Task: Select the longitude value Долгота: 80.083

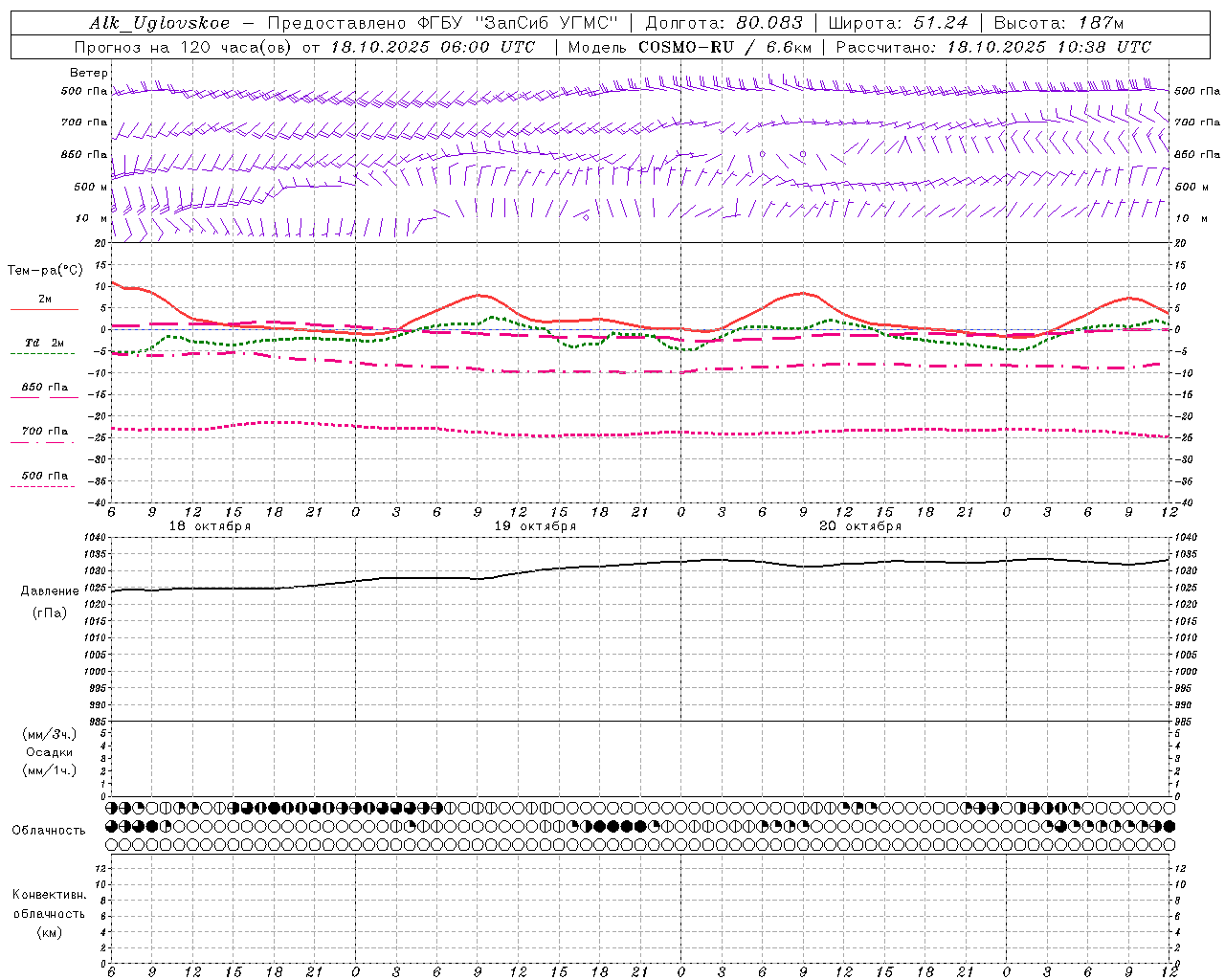Action: pos(724,24)
